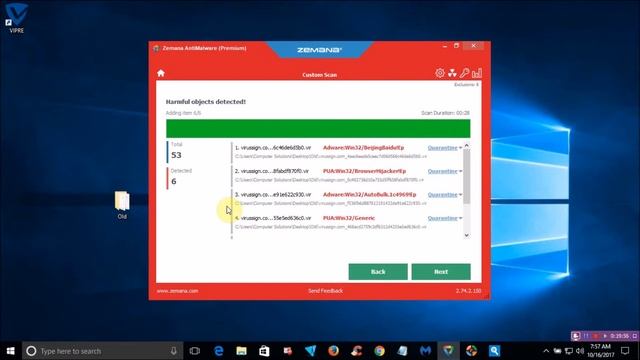
Task: Go to Zemana home screen icon
Action: point(161,73)
